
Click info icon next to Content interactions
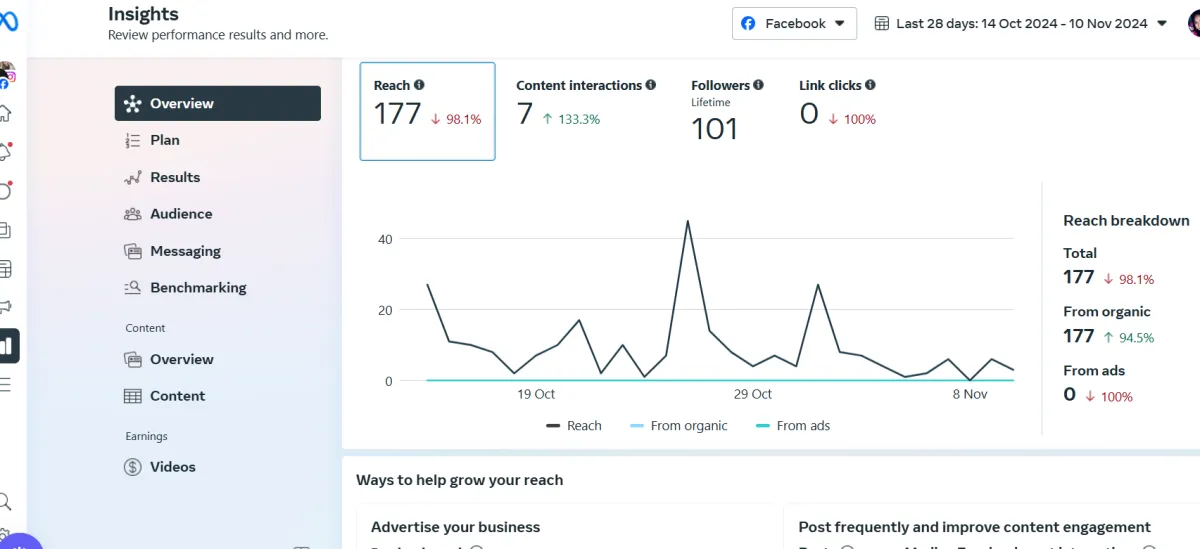pyautogui.click(x=651, y=85)
